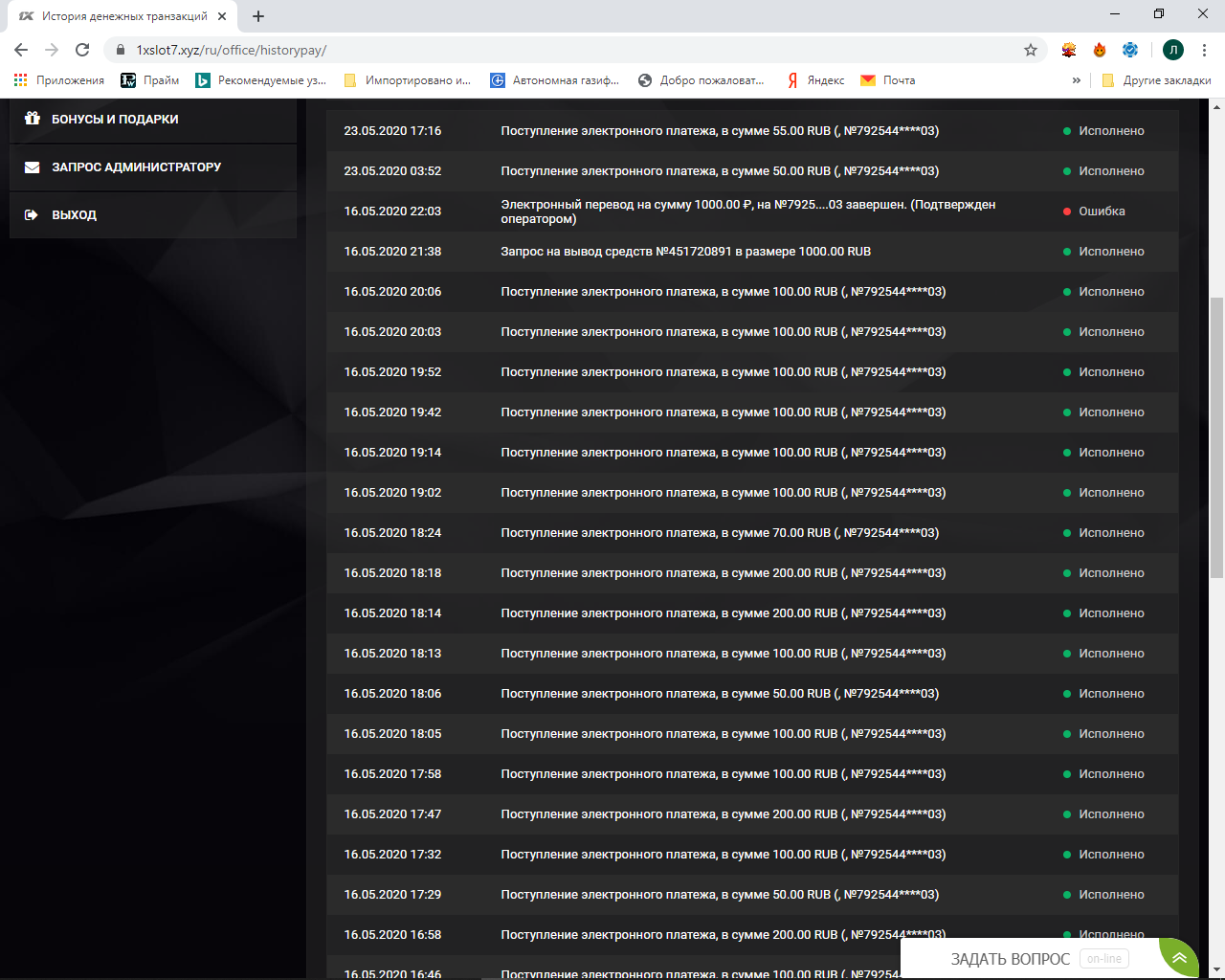
Task: Click the first extension icon beside the star
Action: (x=1069, y=50)
